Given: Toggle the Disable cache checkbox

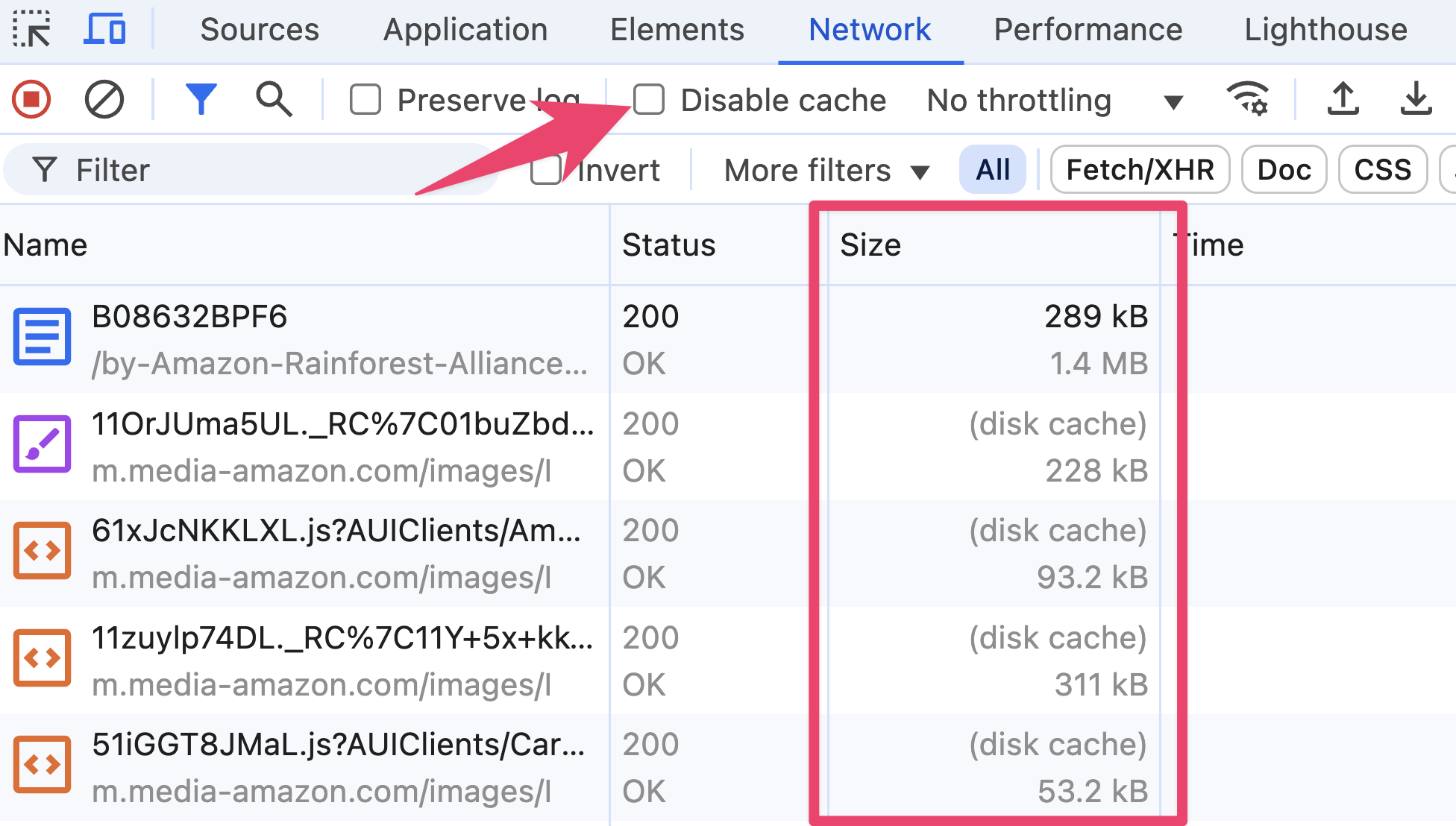Looking at the screenshot, I should [647, 99].
